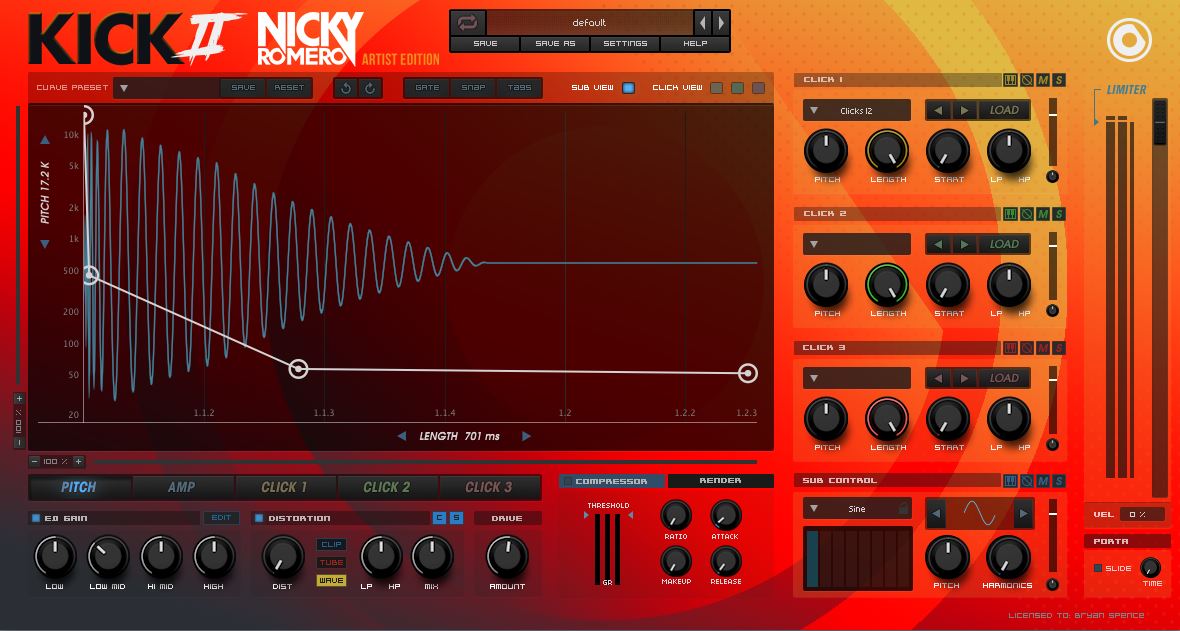Click the Click 1 vertical volume slider
This screenshot has height=631, width=1180.
[x=1053, y=132]
